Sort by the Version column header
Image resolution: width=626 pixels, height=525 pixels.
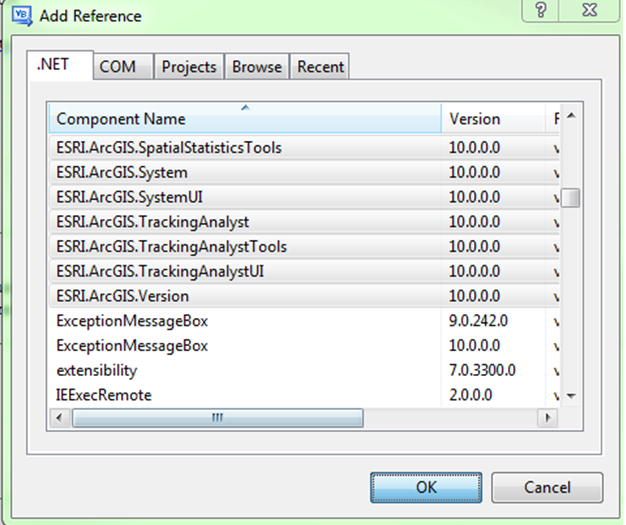point(493,119)
